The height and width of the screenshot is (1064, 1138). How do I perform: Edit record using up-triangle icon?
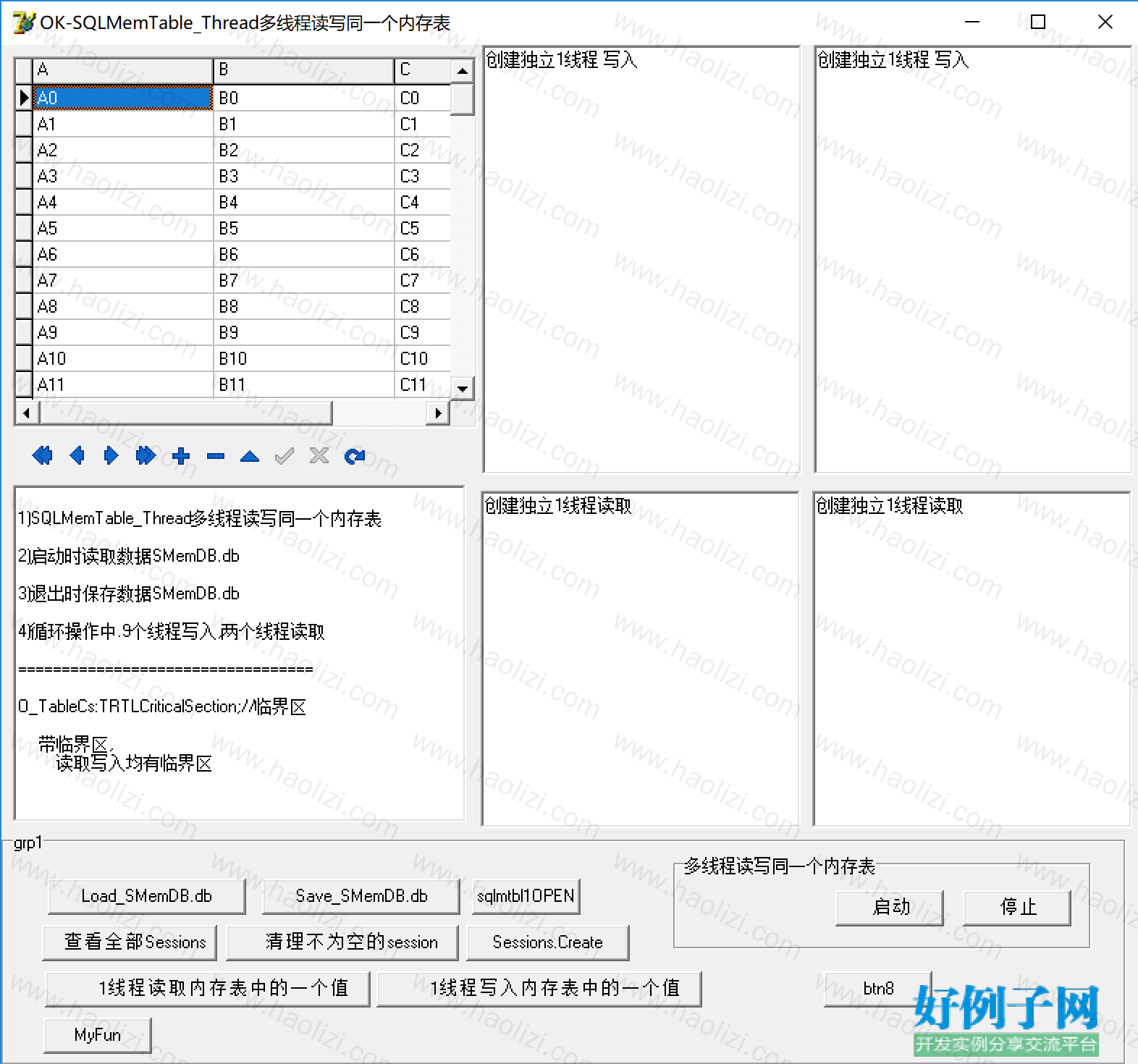click(x=250, y=456)
